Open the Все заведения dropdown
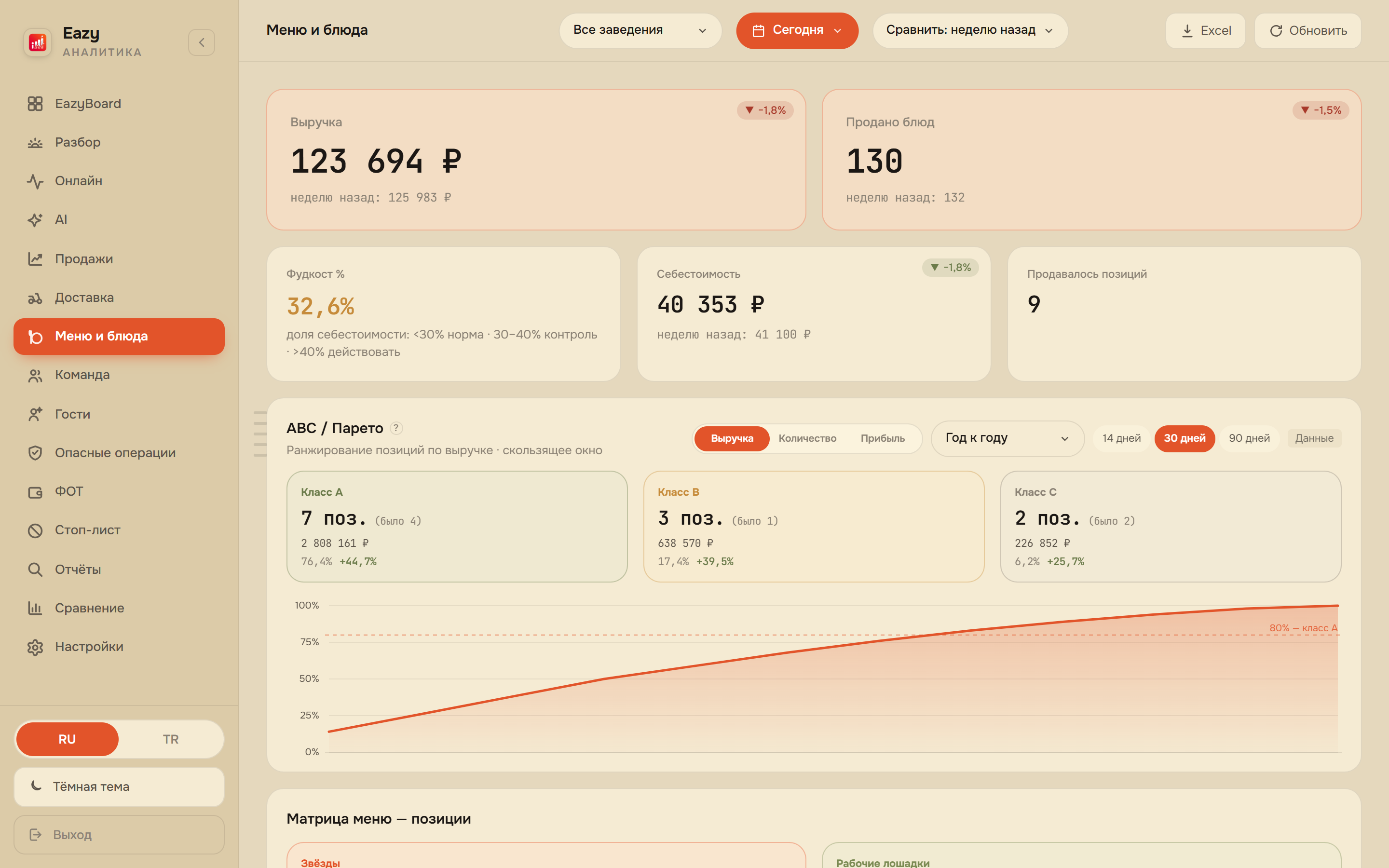 pos(640,30)
